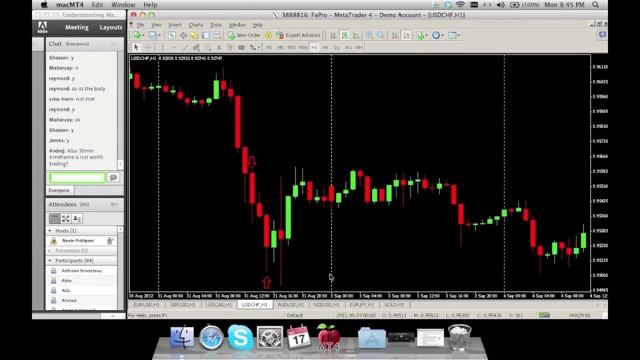Select the Fibonacci retracement tool
The width and height of the screenshot is (640, 360).
pyautogui.click(x=208, y=47)
